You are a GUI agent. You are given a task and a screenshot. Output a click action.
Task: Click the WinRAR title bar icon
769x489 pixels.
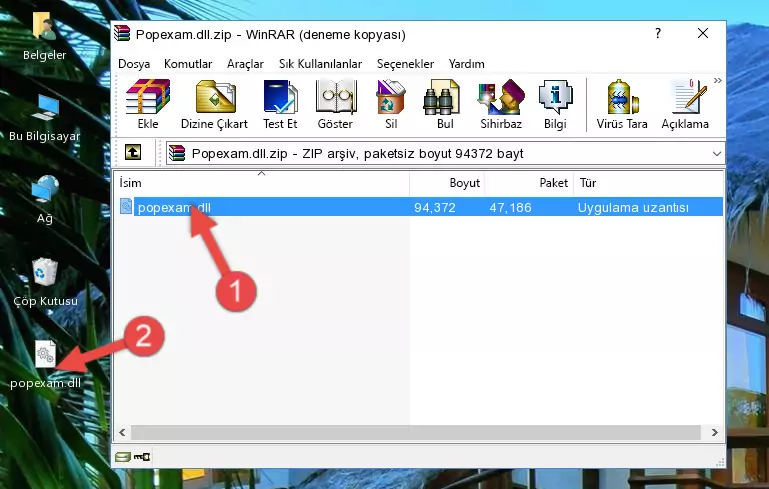coord(122,33)
